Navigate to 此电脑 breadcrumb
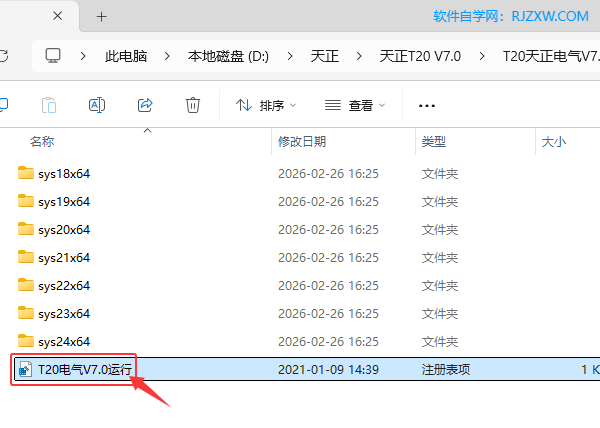600x428 pixels. (x=126, y=56)
